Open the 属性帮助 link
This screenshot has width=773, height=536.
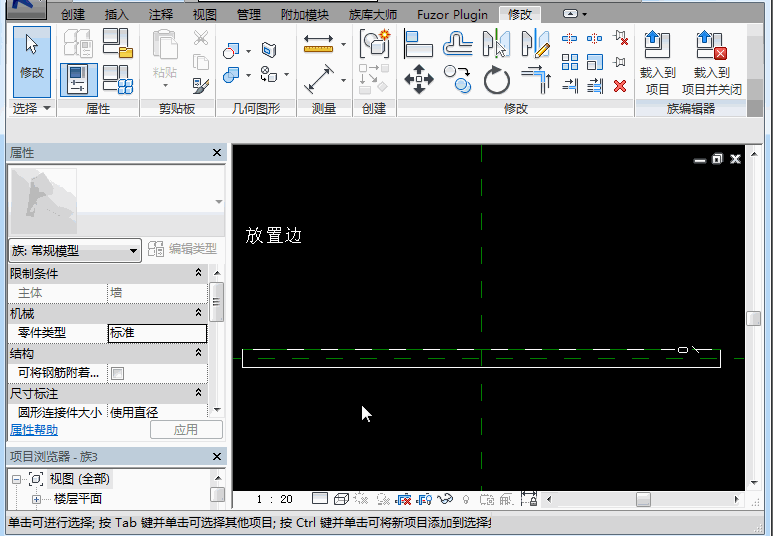pos(36,429)
